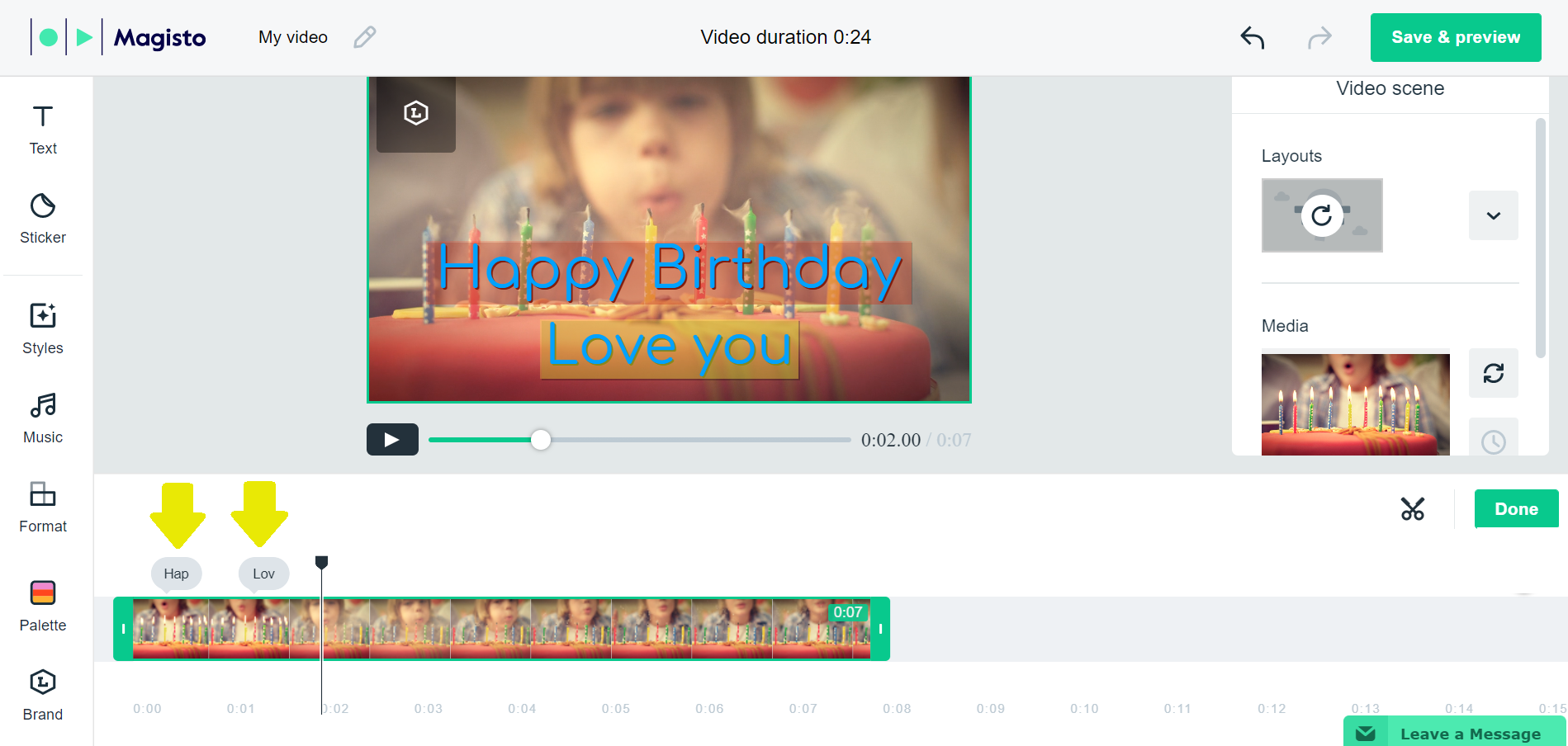
Task: Click the Video scene panel scrollbar
Action: tap(1541, 238)
